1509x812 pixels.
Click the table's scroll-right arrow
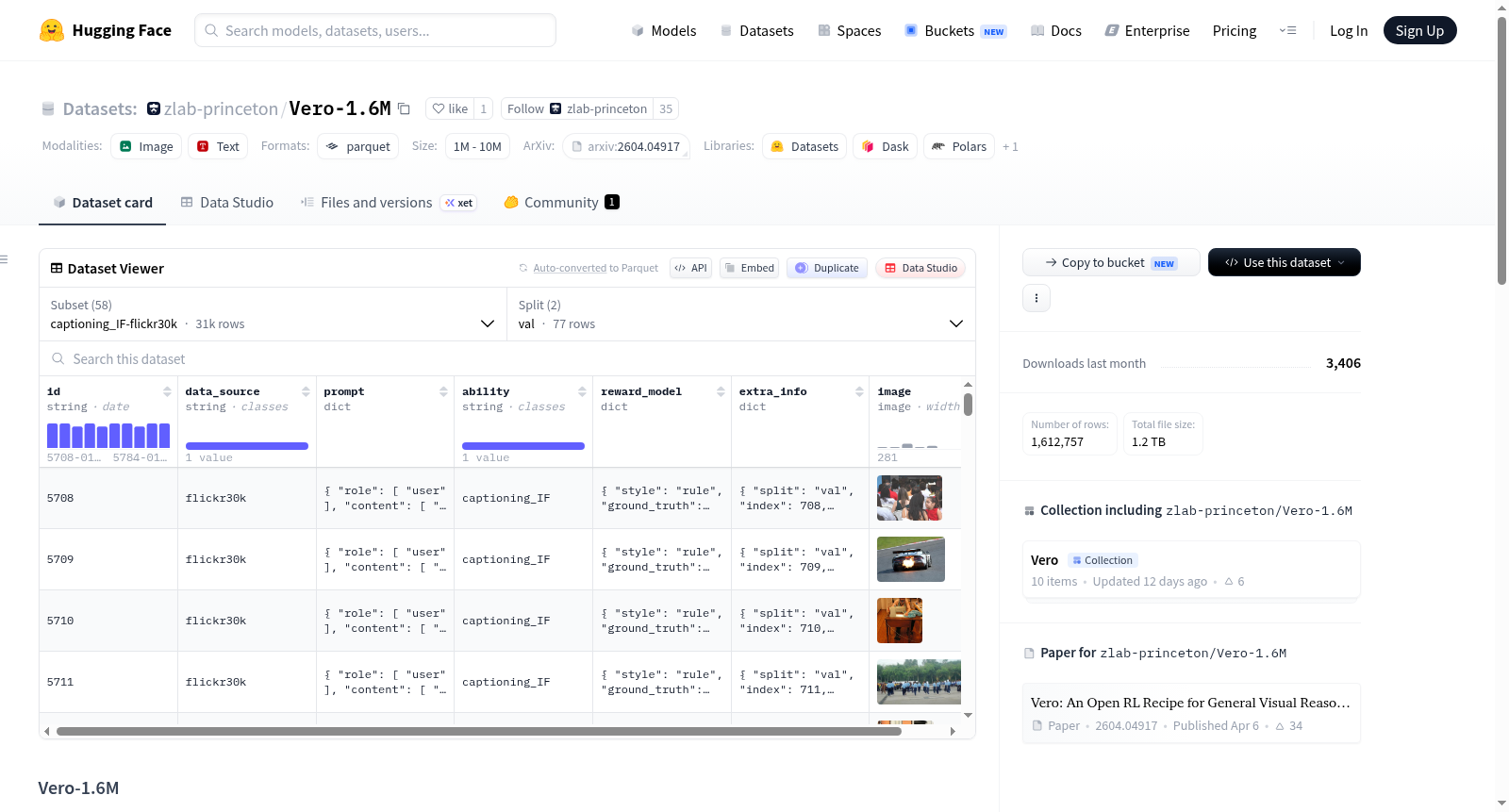pos(953,731)
